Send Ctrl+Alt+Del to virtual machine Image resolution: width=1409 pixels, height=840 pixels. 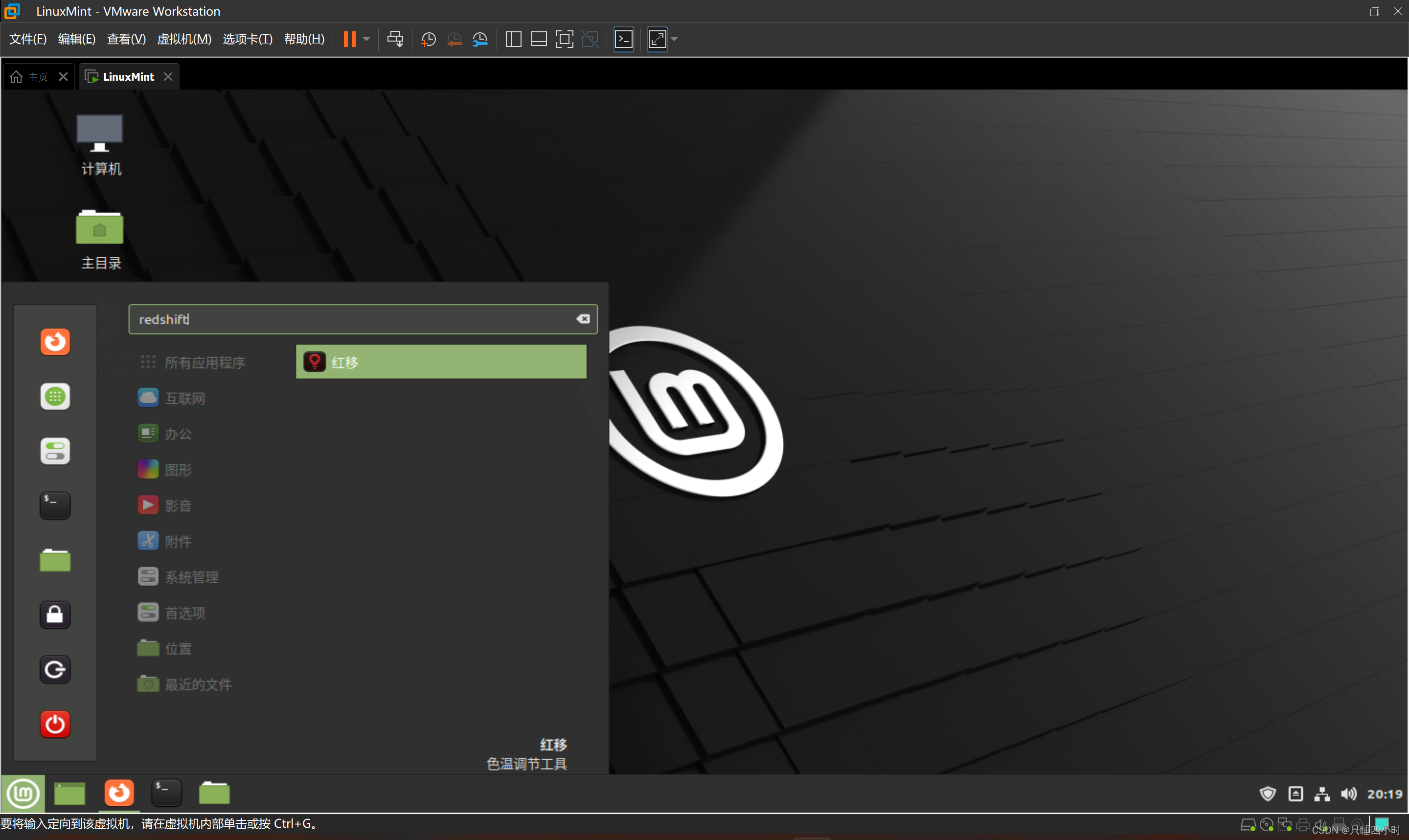coord(395,39)
